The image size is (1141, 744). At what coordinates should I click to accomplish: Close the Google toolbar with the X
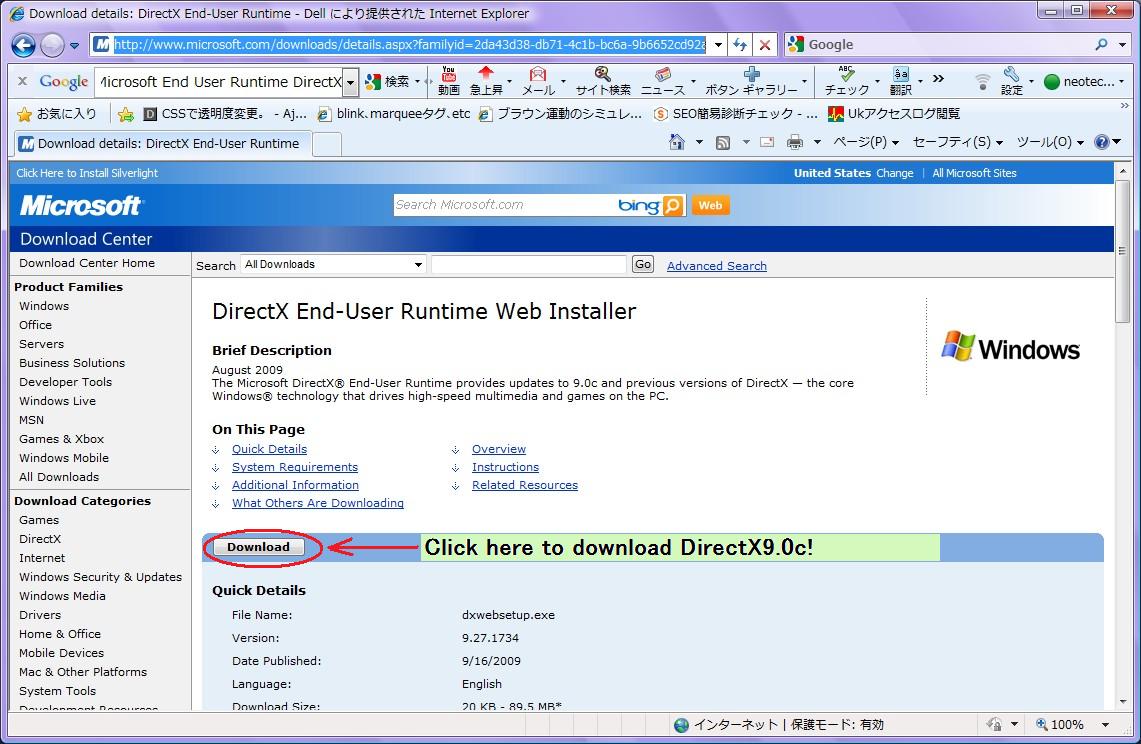23,81
